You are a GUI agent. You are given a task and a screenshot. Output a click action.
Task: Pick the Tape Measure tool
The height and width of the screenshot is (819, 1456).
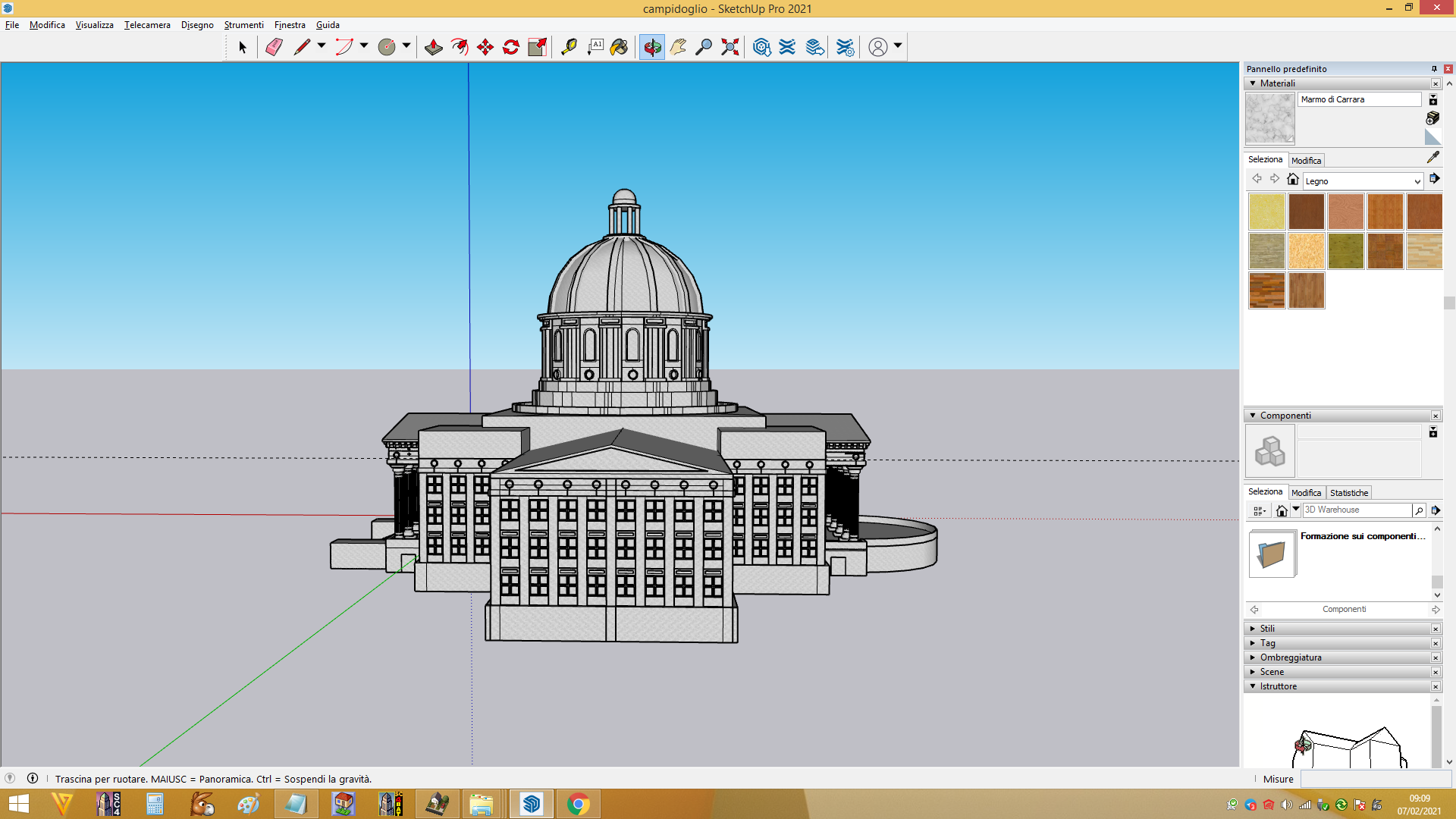[x=569, y=47]
